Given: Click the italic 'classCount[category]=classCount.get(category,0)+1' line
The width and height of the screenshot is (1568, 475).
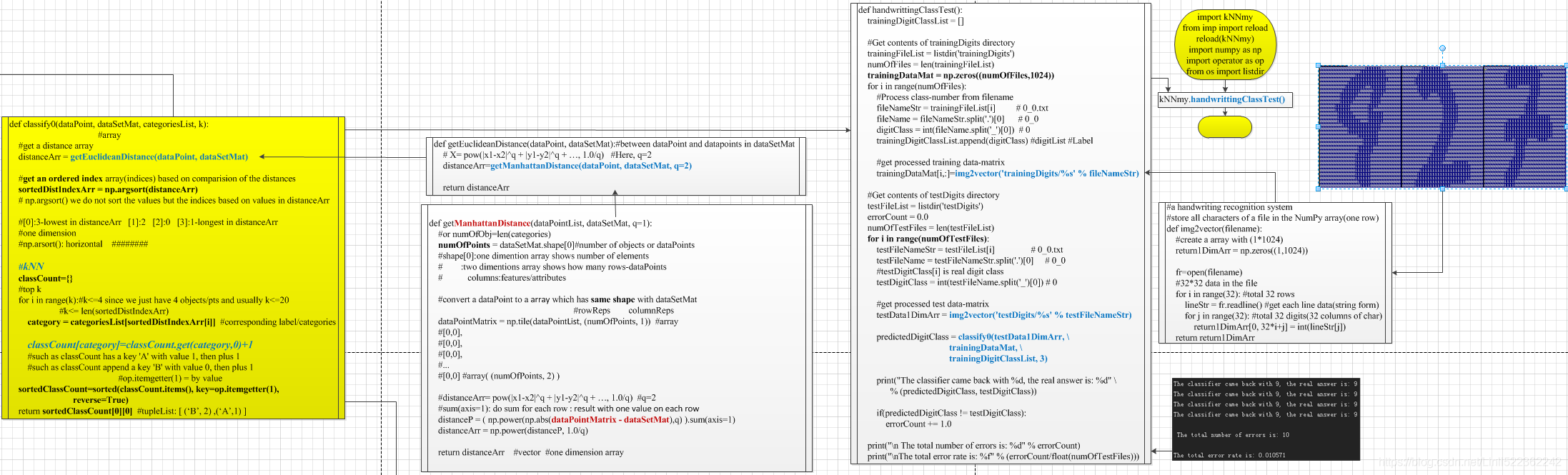Looking at the screenshot, I should 140,345.
